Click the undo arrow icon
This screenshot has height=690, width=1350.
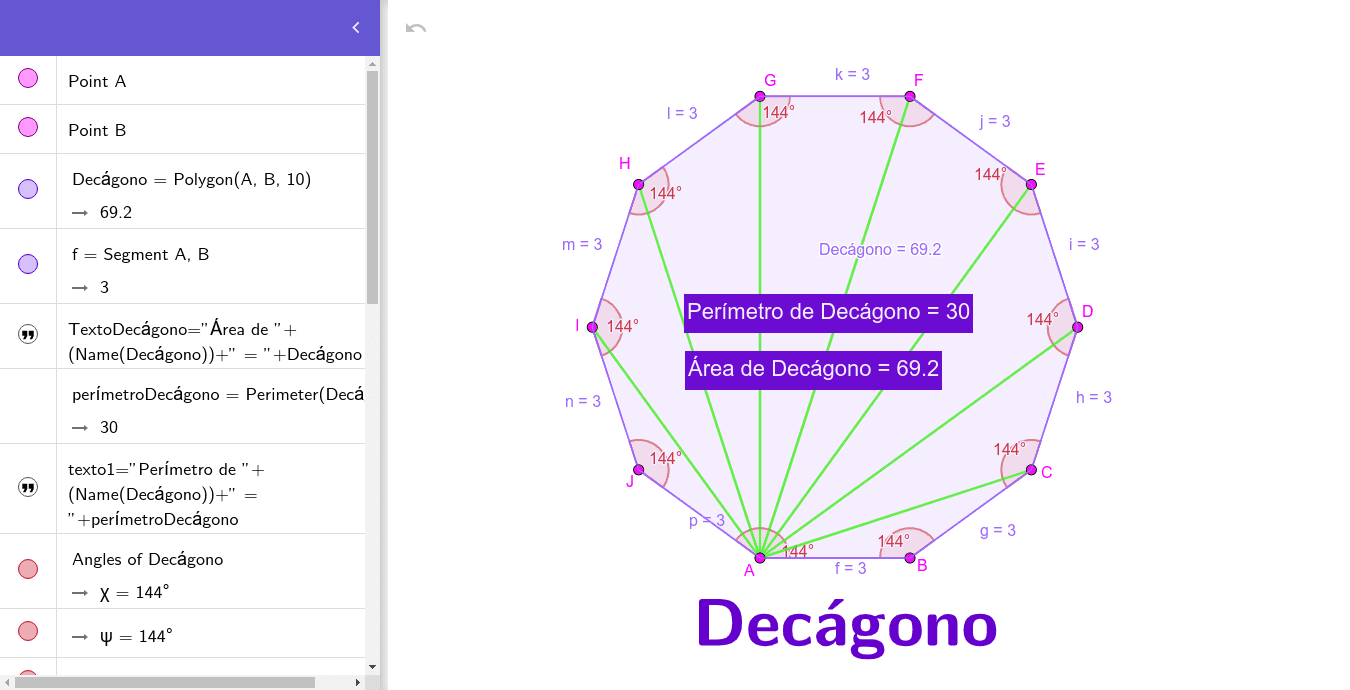(x=415, y=30)
